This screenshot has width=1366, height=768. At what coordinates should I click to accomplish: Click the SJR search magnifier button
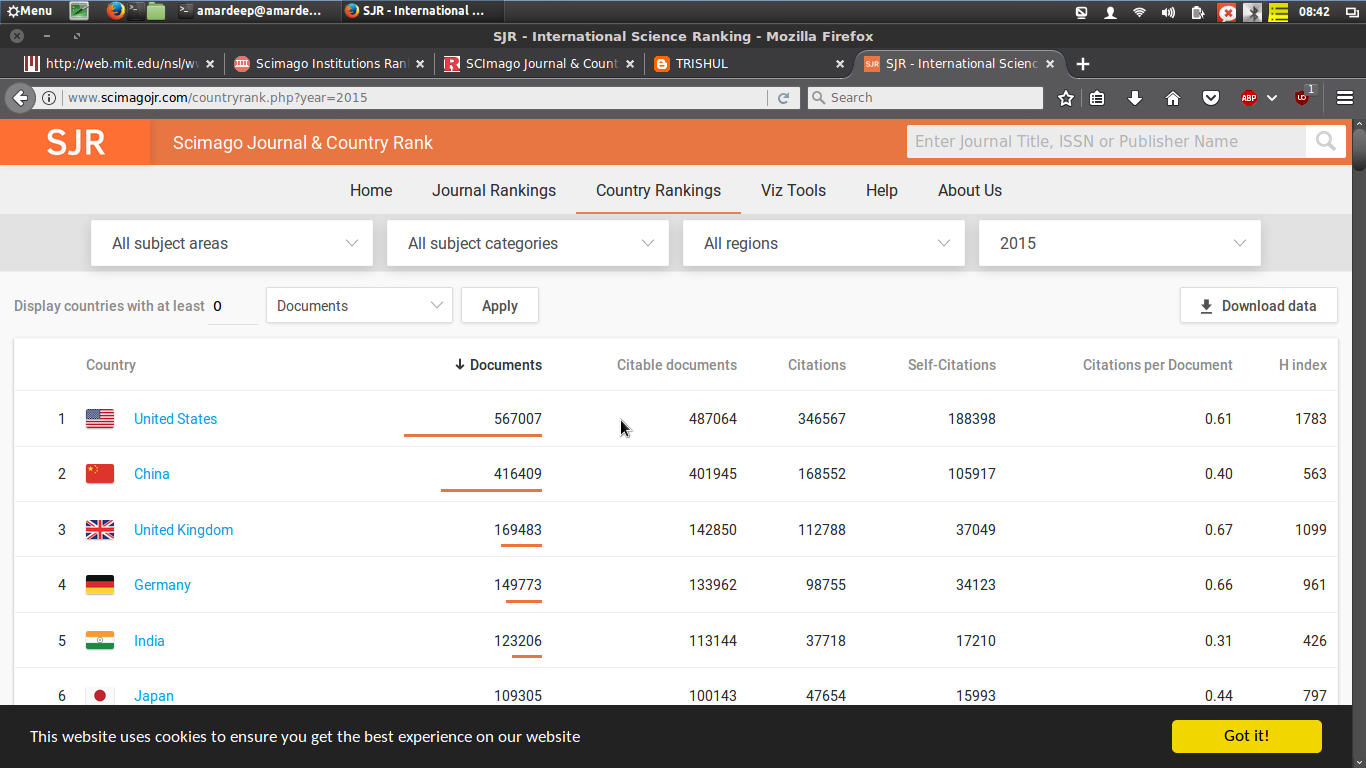coord(1326,141)
